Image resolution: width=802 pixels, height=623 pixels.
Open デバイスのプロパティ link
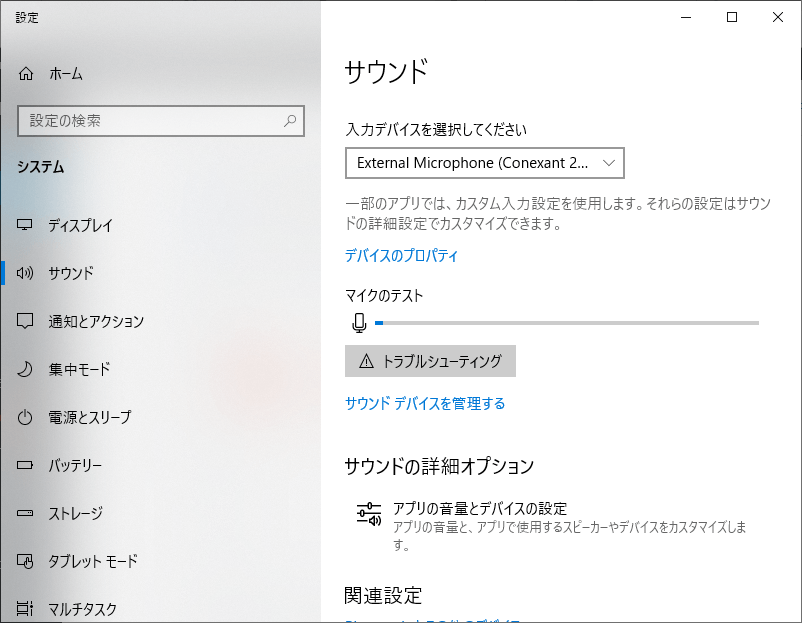point(401,256)
